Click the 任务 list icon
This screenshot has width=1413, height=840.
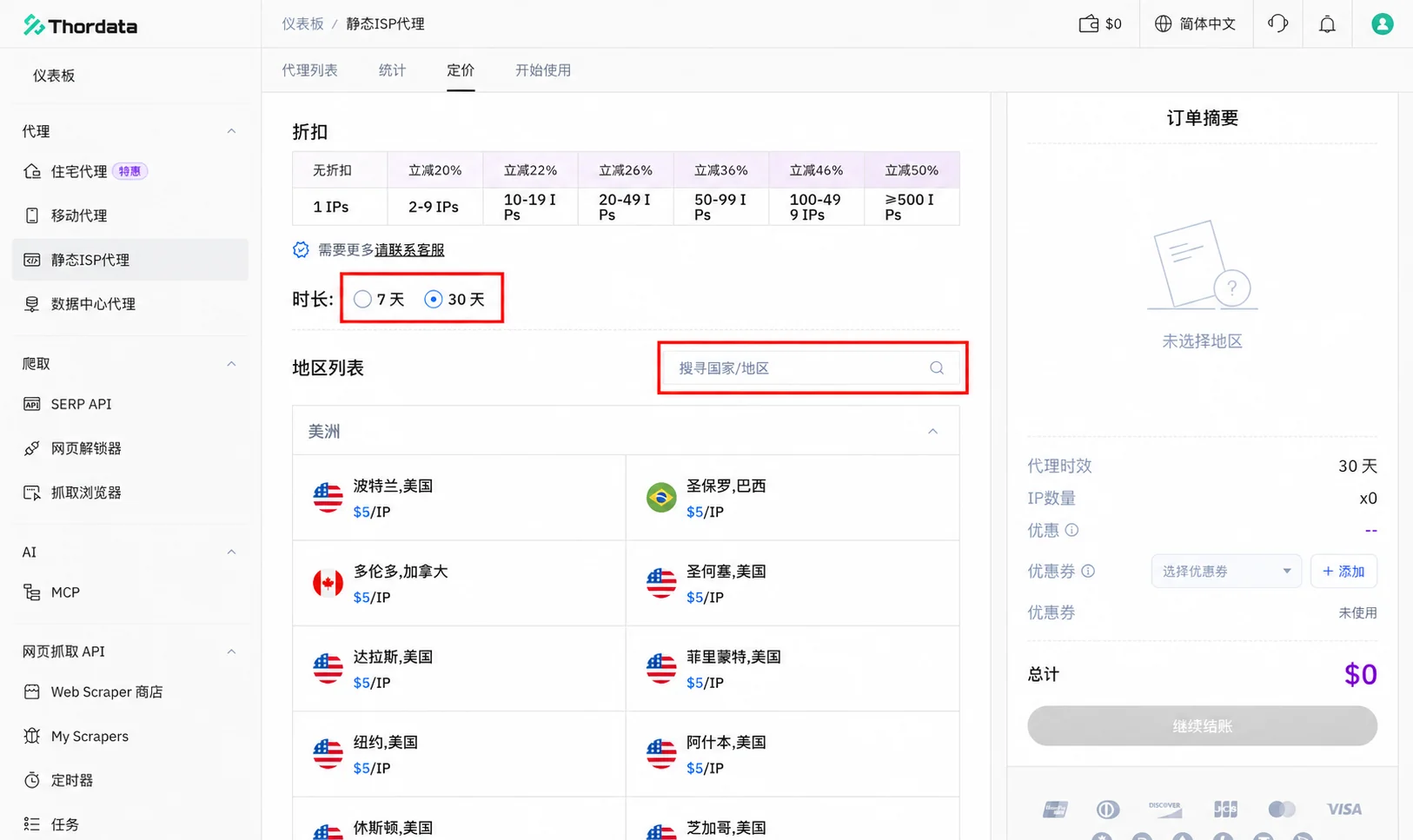(32, 824)
